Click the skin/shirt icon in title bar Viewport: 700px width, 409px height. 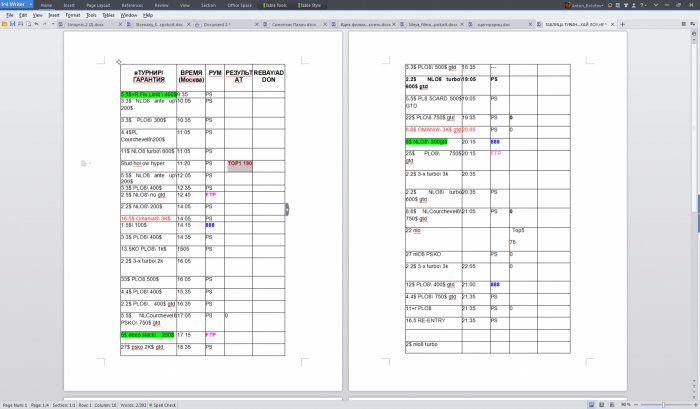click(x=626, y=5)
